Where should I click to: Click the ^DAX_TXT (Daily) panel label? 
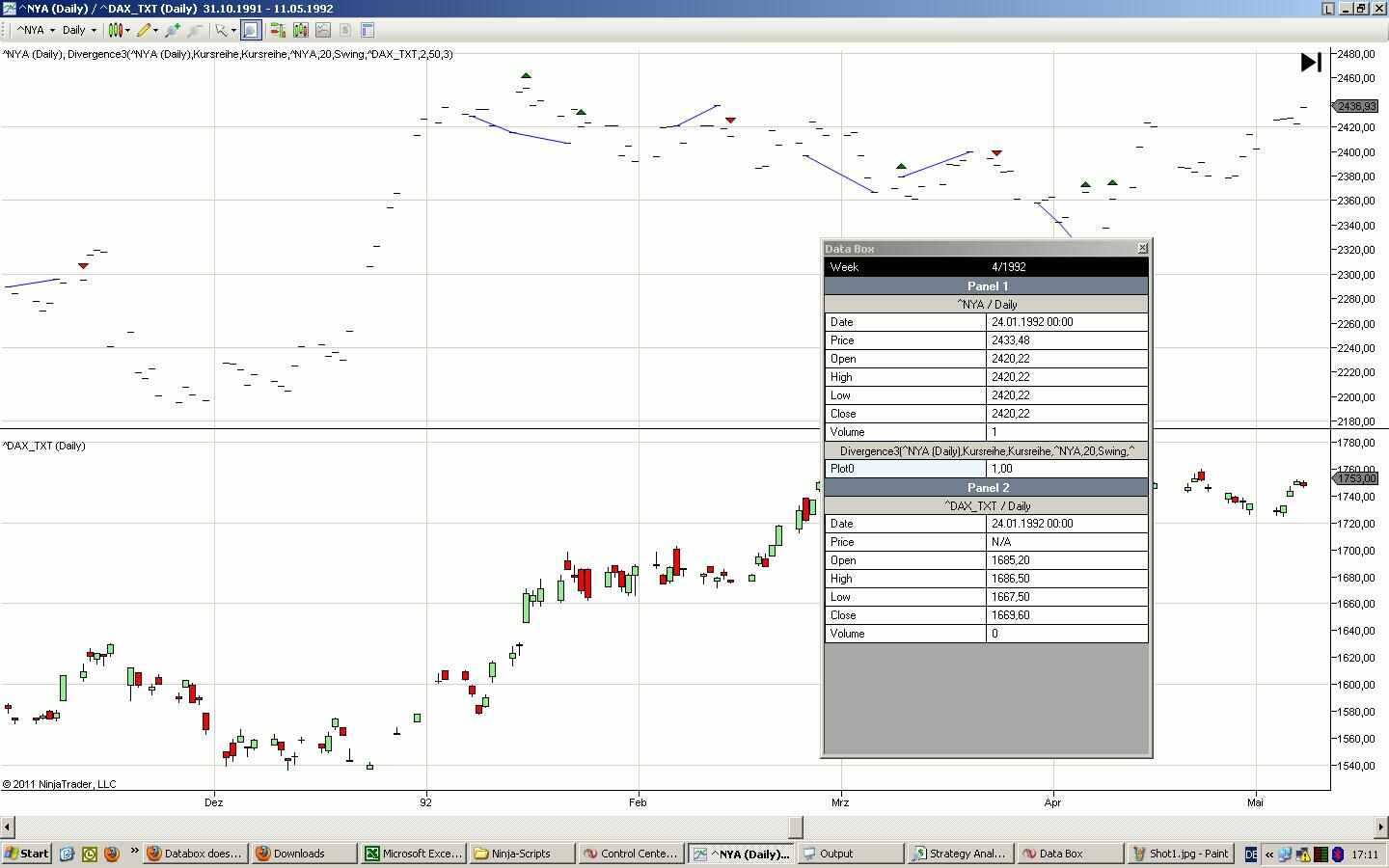[43, 446]
